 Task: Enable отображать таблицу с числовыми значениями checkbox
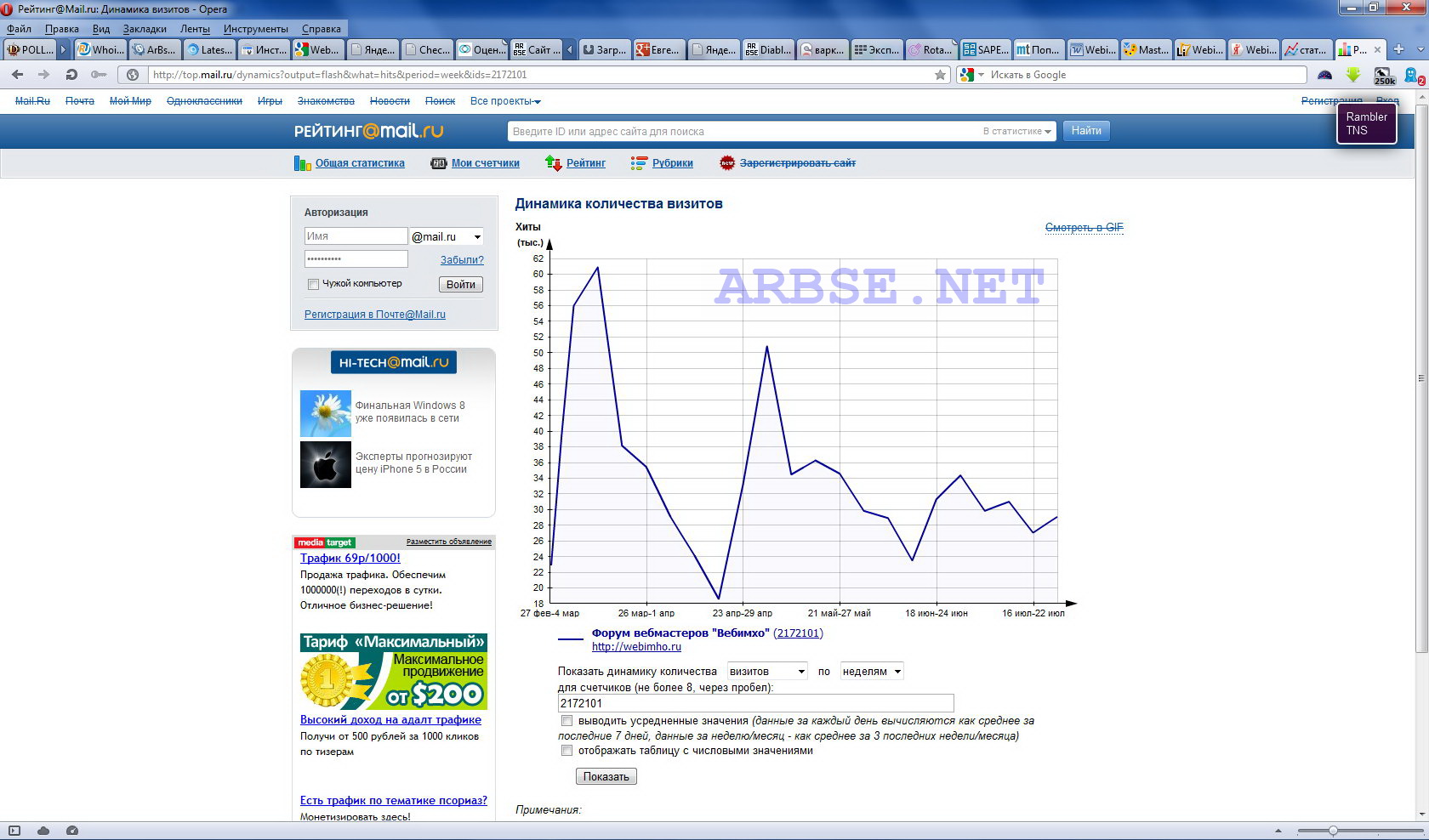click(566, 751)
